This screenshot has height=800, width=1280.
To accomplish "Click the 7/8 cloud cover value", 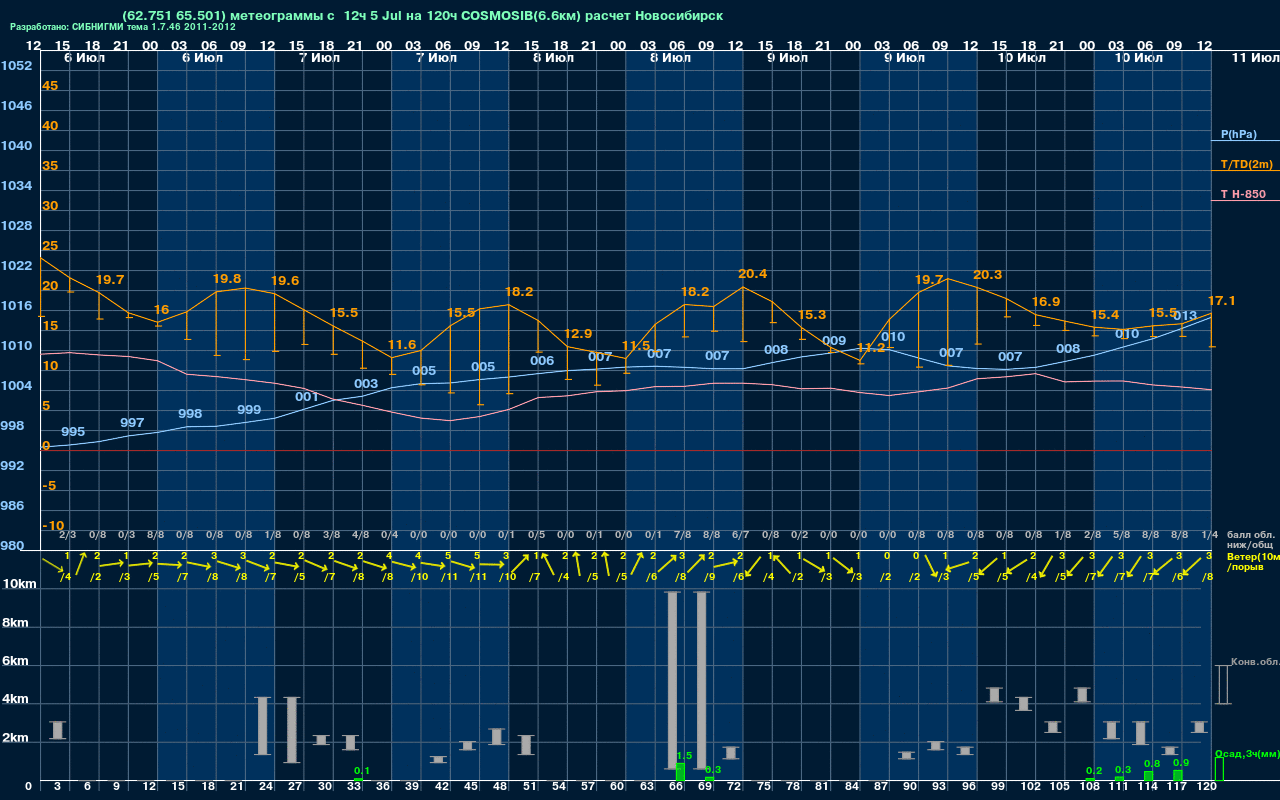I will pos(683,535).
